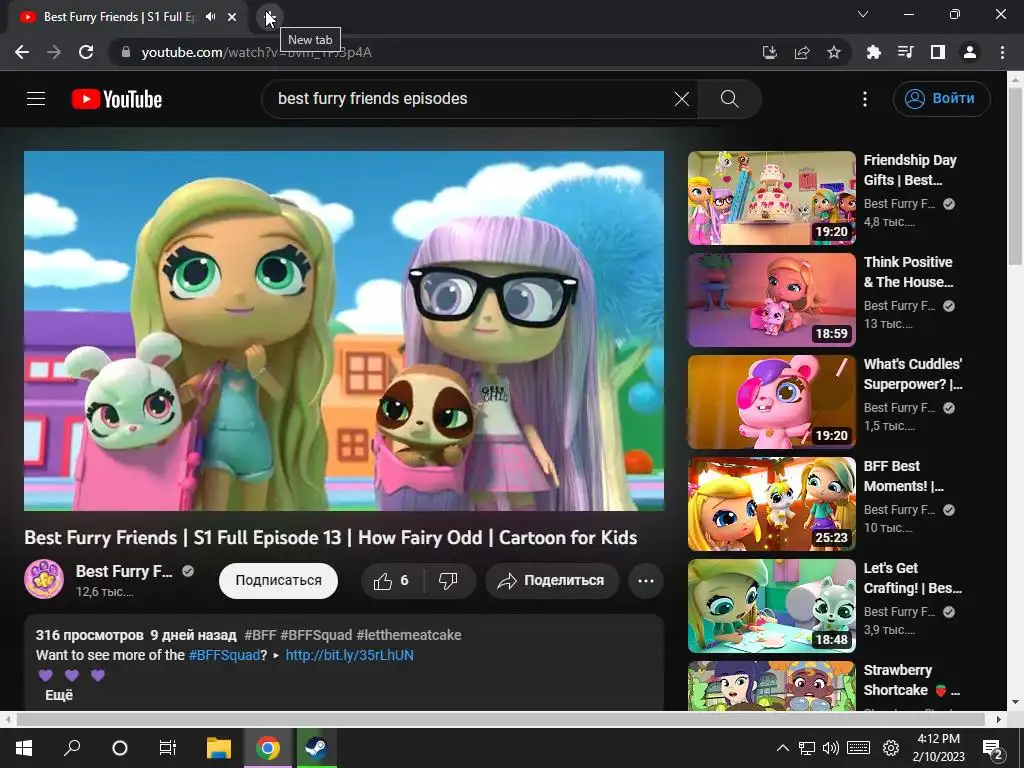Open Let's Get Crafting video thumbnail

(771, 605)
